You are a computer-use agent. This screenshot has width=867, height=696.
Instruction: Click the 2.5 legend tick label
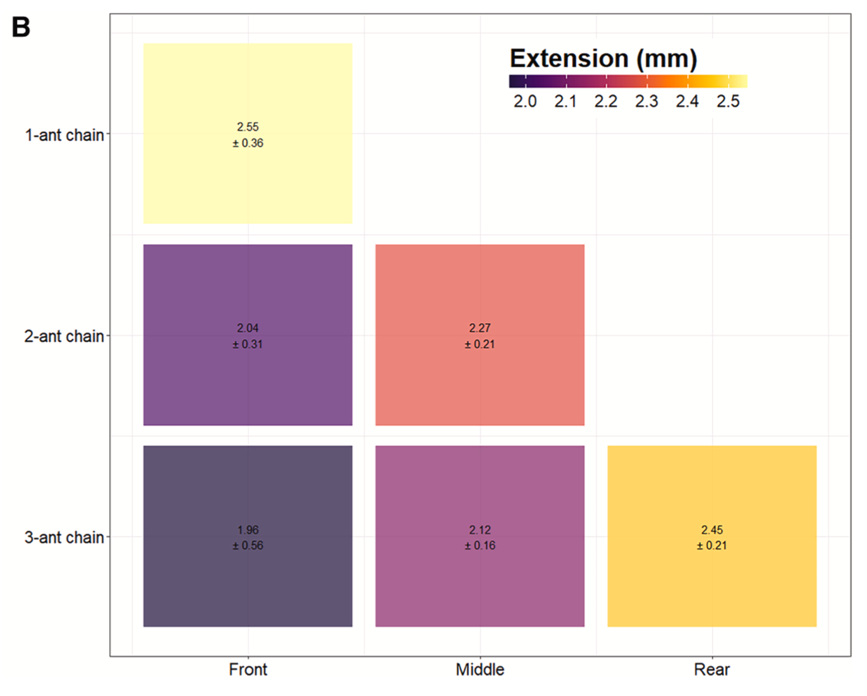pos(727,102)
